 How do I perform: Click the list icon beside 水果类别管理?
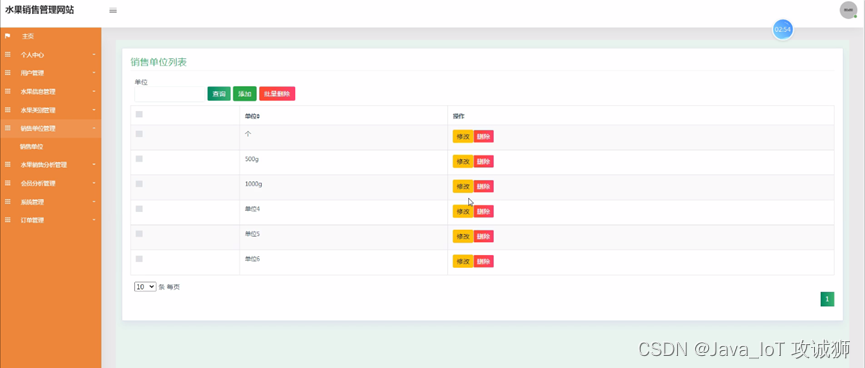pyautogui.click(x=8, y=110)
